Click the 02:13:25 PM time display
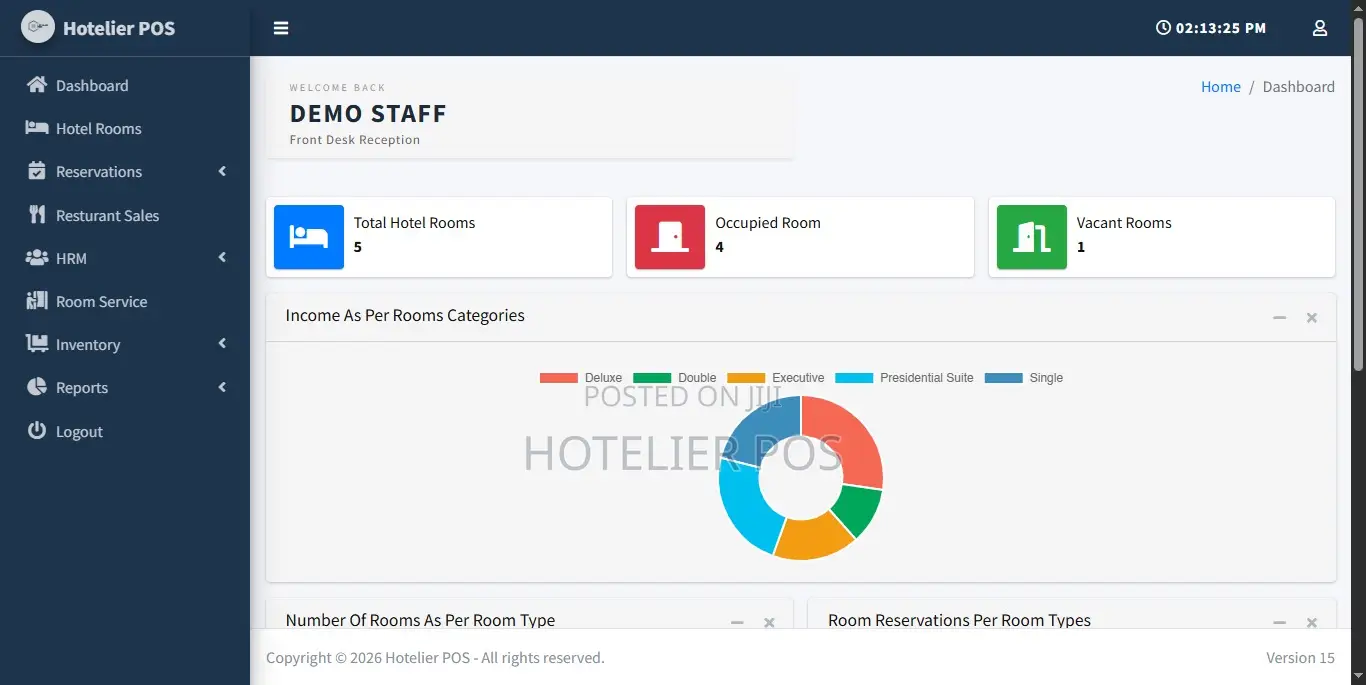1366x685 pixels. coord(1221,28)
